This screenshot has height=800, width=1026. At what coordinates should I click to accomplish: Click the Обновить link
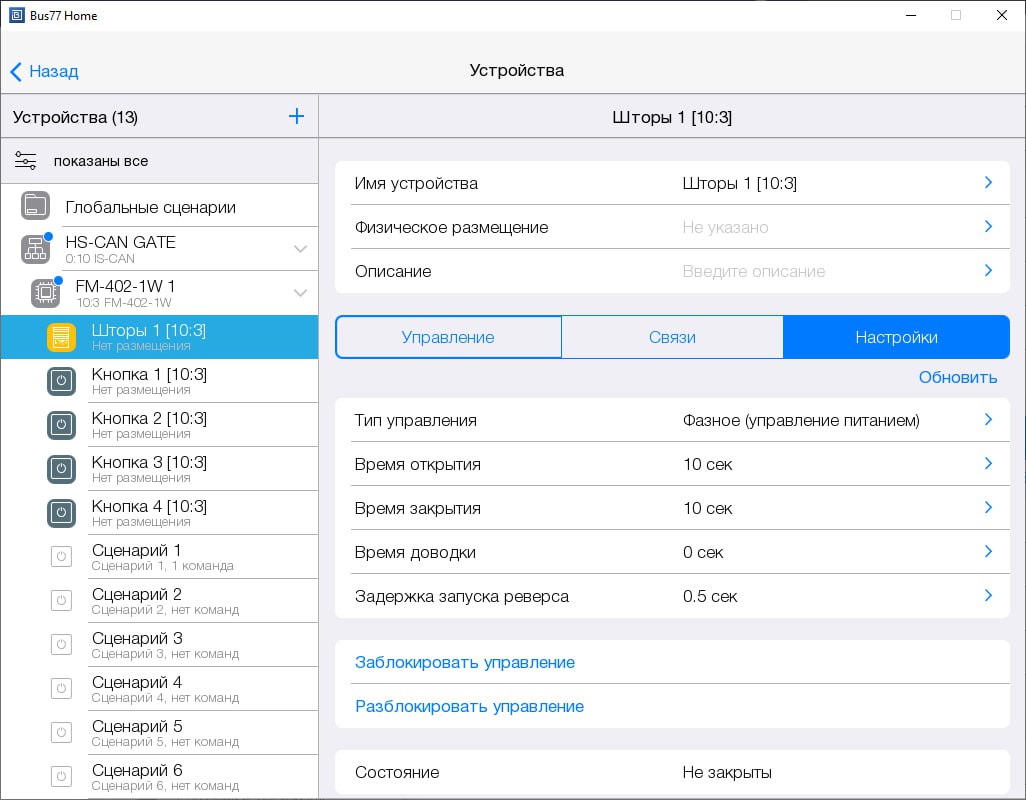[957, 377]
